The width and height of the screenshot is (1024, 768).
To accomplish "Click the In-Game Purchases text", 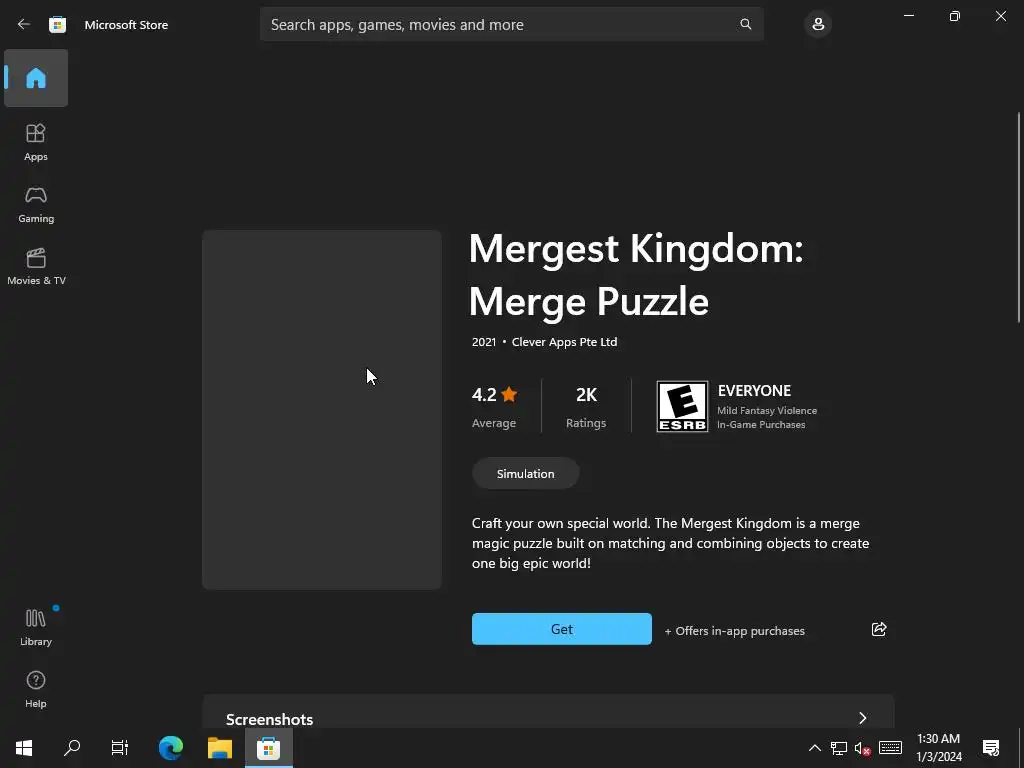I will [x=761, y=424].
